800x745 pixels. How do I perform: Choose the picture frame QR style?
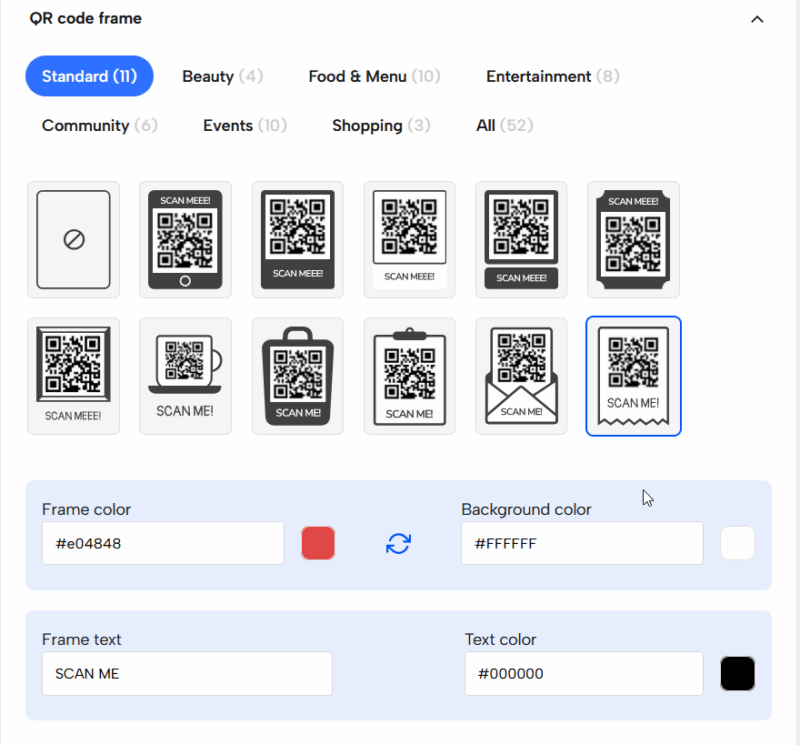click(x=73, y=376)
